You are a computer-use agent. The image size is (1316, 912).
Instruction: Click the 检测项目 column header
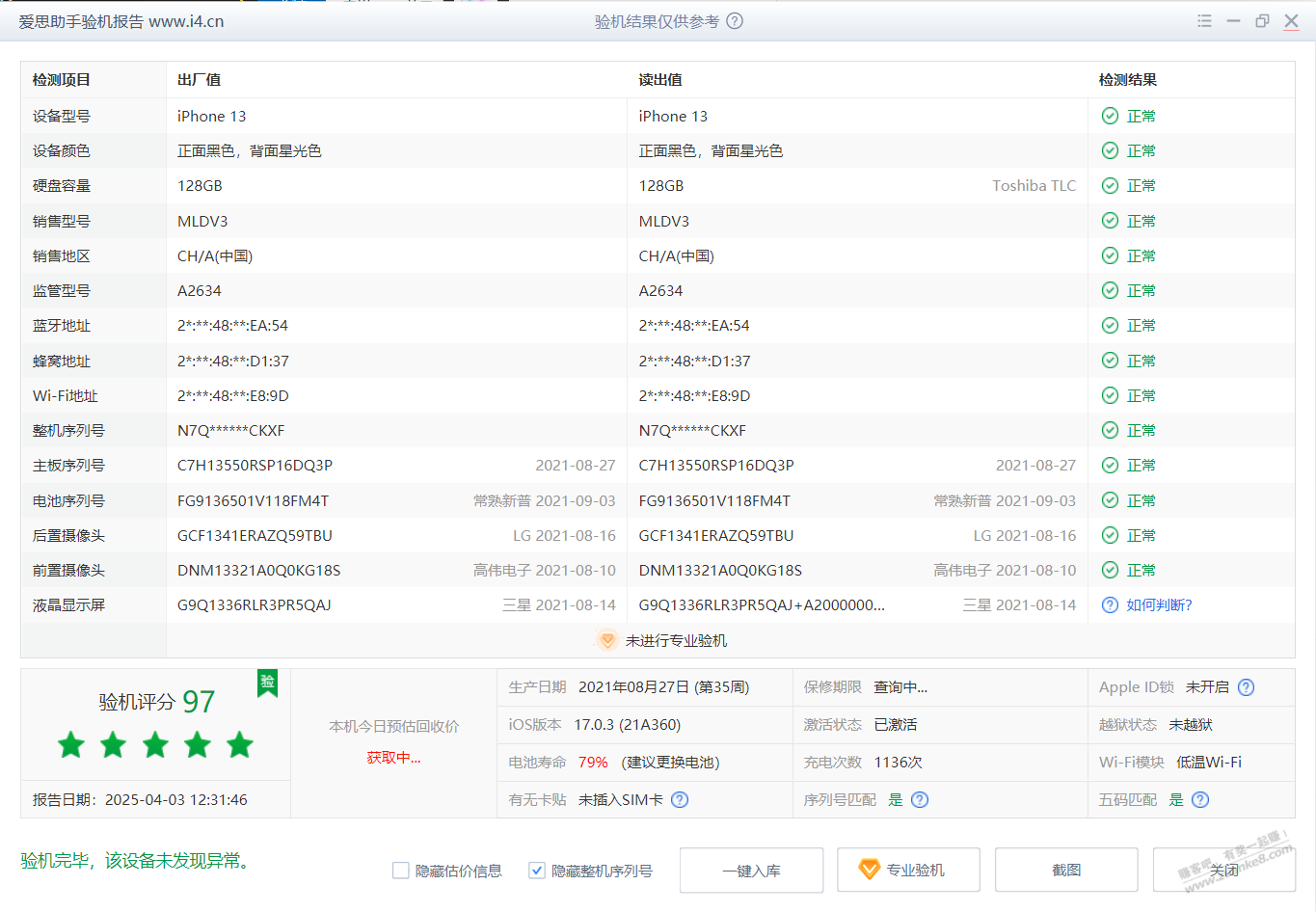click(62, 80)
